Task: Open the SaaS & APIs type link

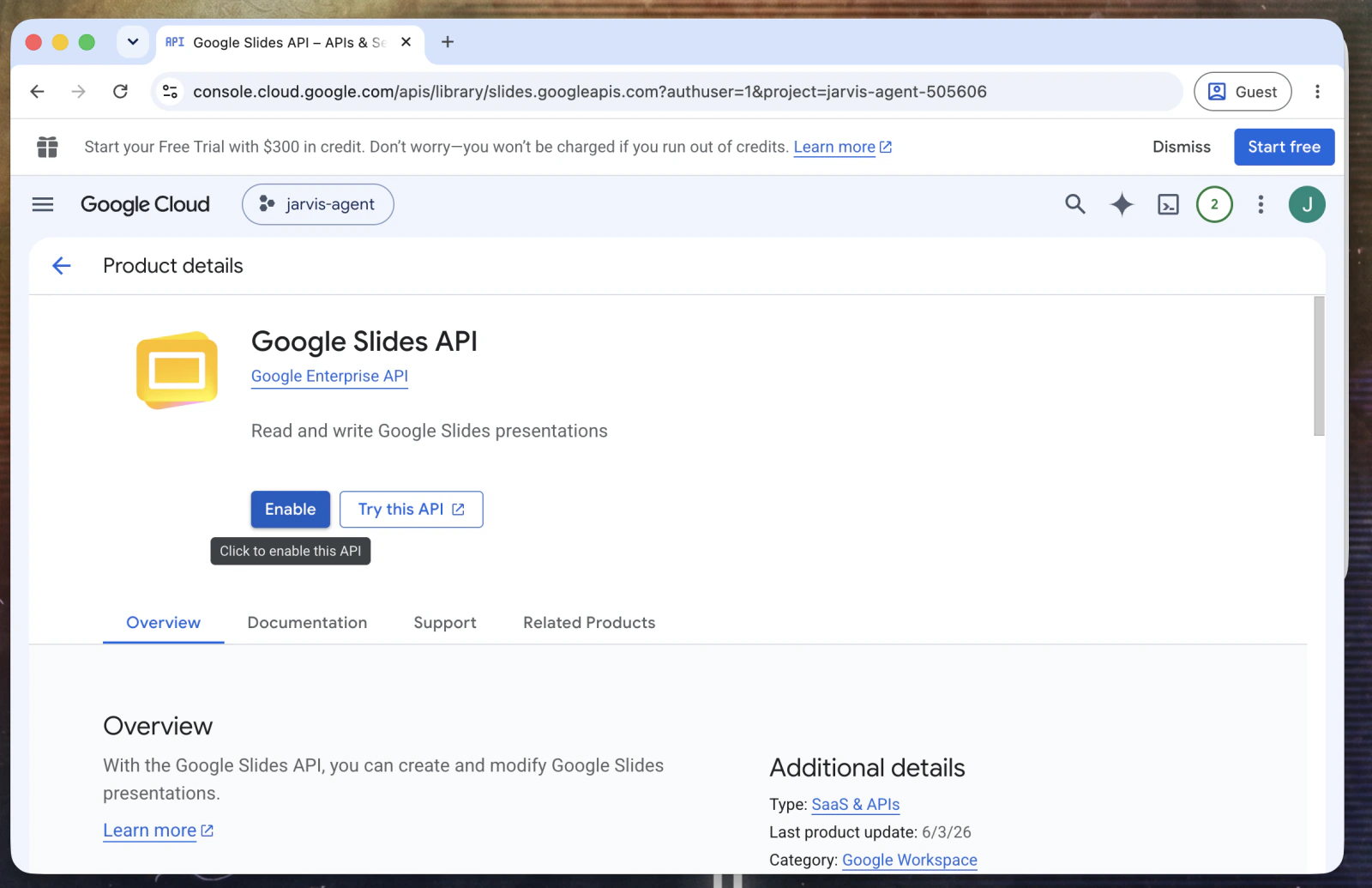Action: (x=855, y=805)
